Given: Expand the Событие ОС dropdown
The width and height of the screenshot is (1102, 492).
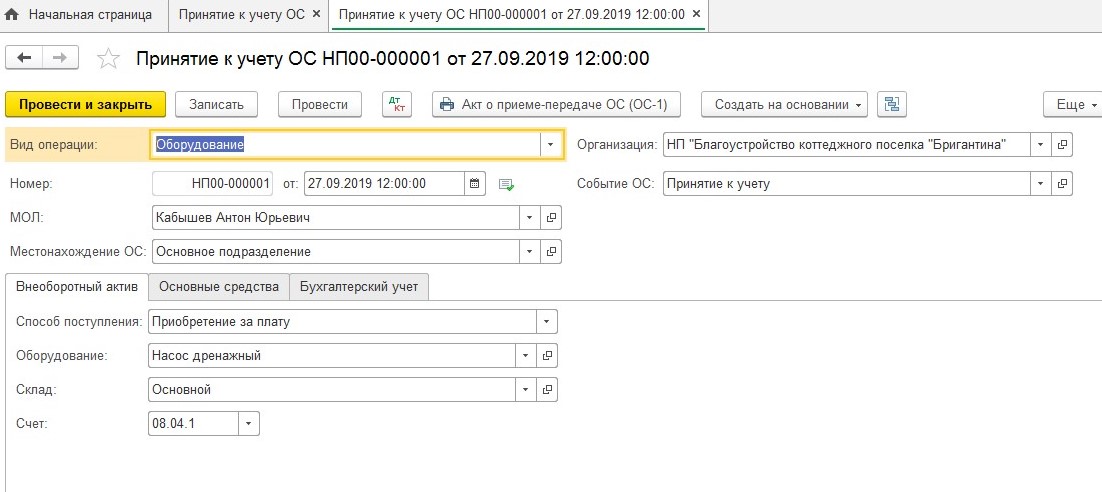Looking at the screenshot, I should click(x=1041, y=184).
